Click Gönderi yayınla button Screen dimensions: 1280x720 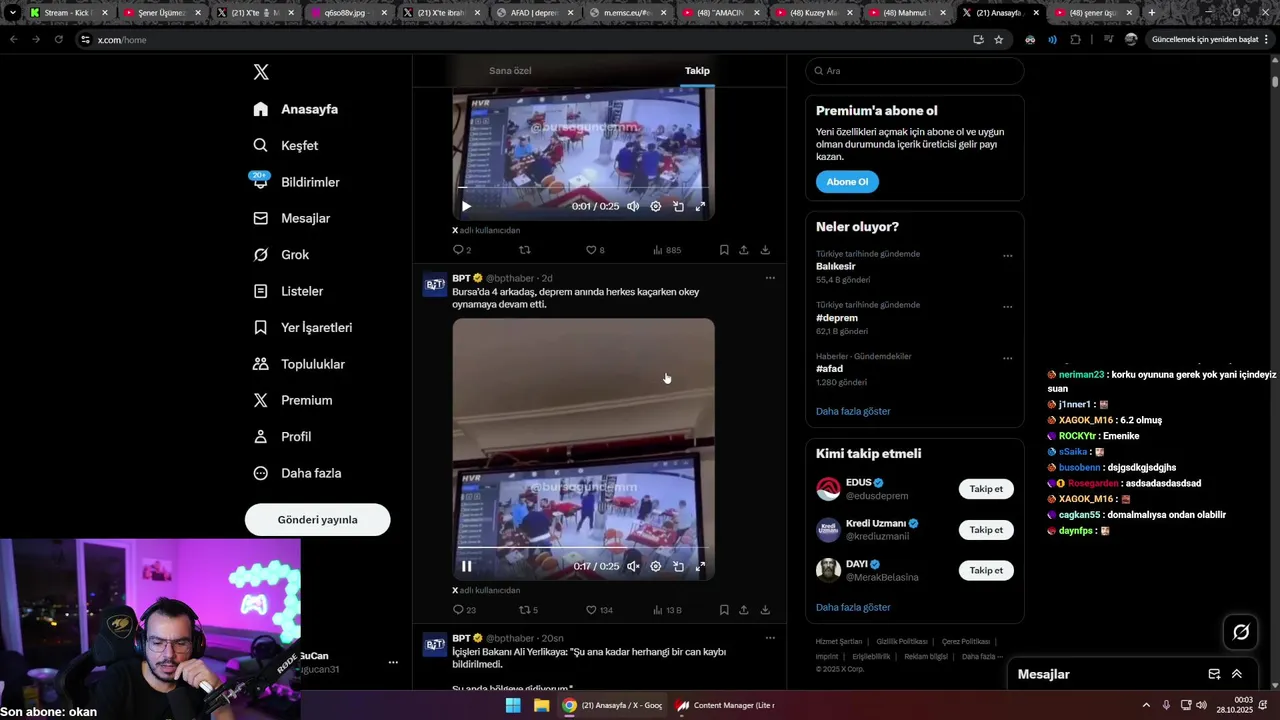coord(317,520)
